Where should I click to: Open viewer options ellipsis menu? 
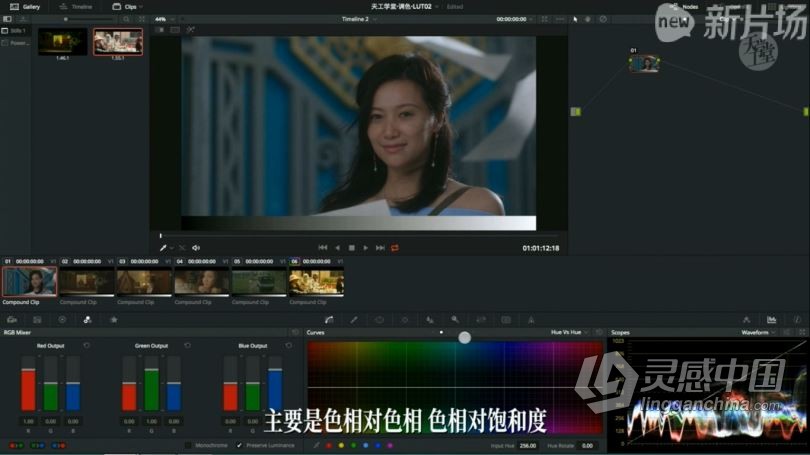[560, 19]
